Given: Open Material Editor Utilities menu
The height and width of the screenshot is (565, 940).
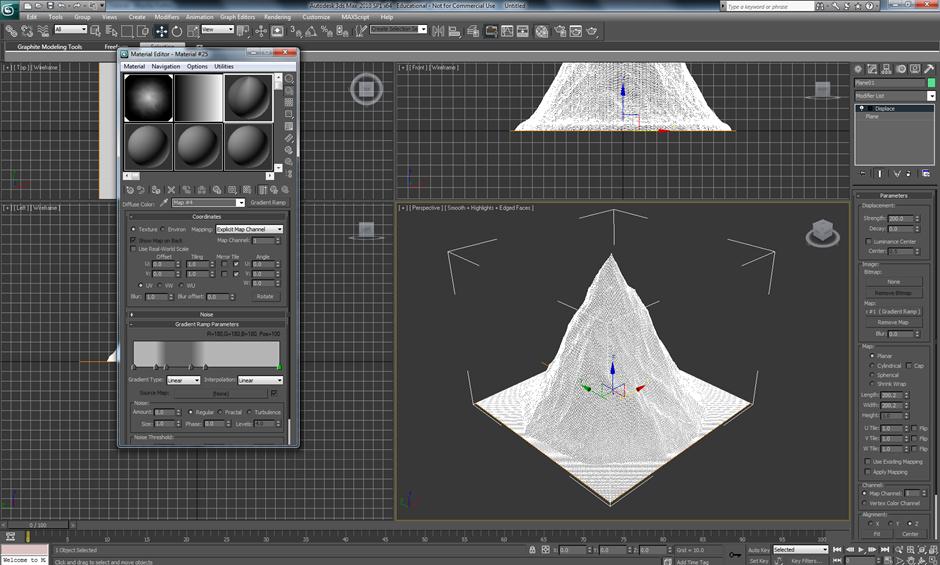Looking at the screenshot, I should pyautogui.click(x=224, y=66).
